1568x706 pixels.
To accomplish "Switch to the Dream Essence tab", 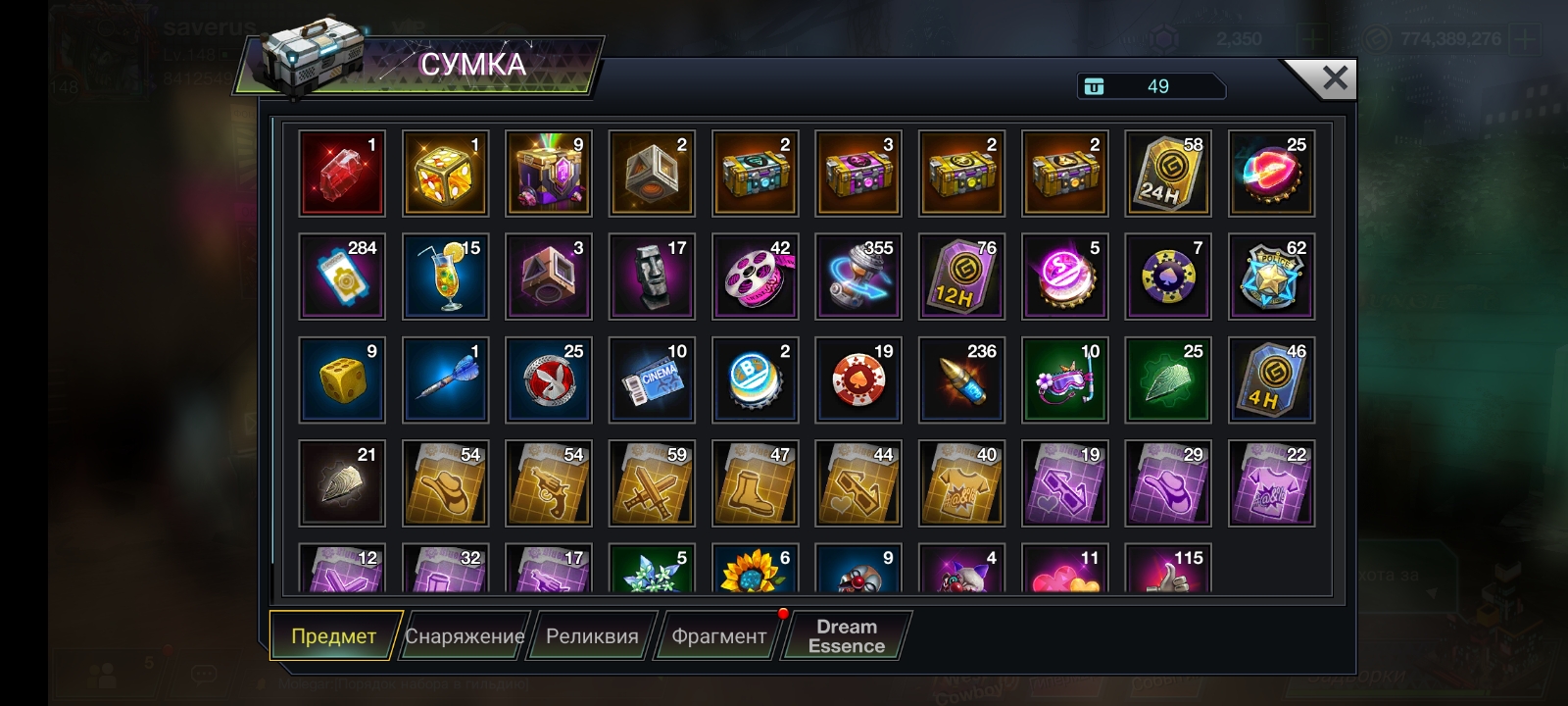I will click(x=847, y=636).
